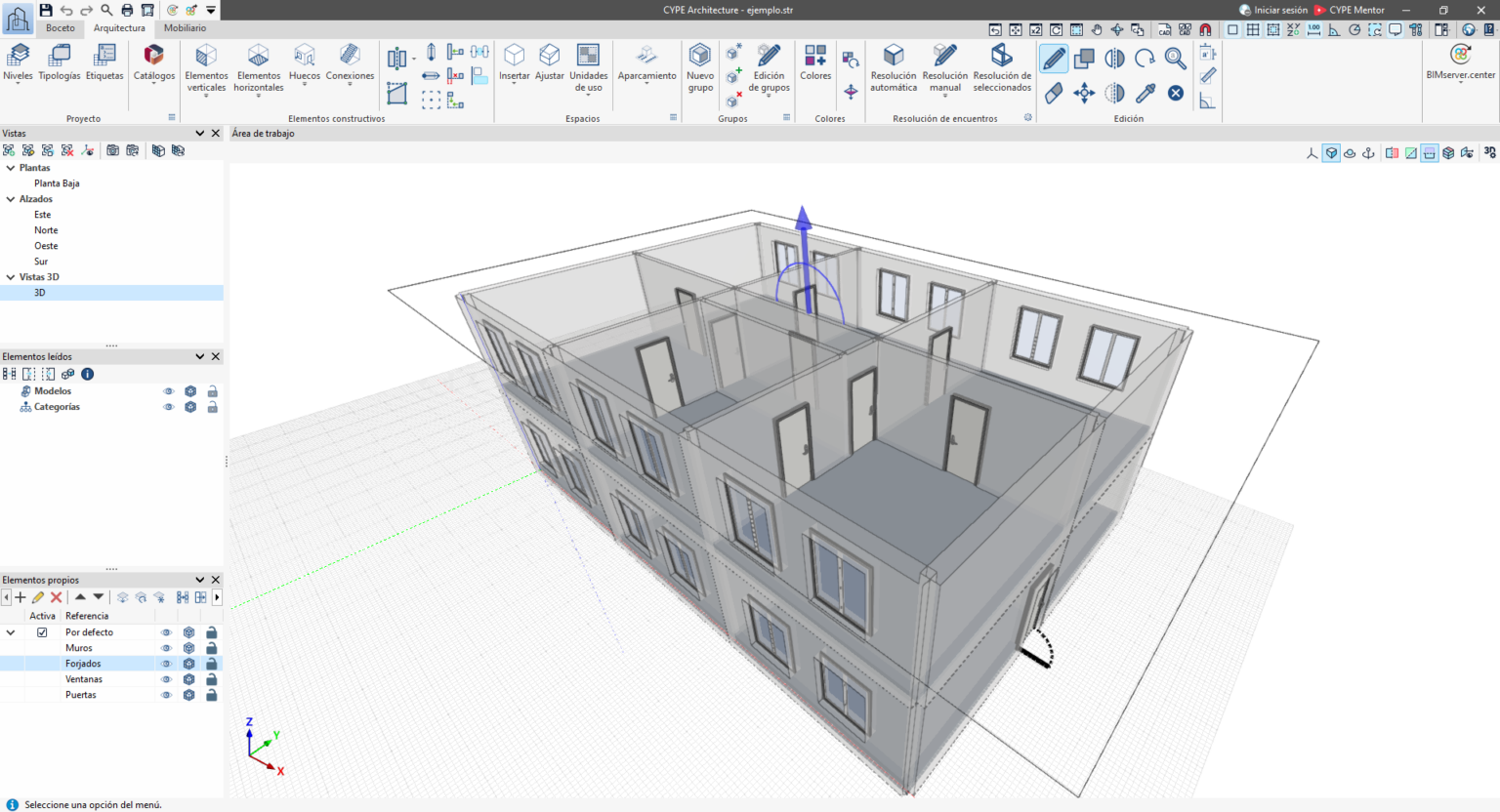Collapse the Vistas 3D tree node
This screenshot has width=1500, height=812.
point(11,277)
